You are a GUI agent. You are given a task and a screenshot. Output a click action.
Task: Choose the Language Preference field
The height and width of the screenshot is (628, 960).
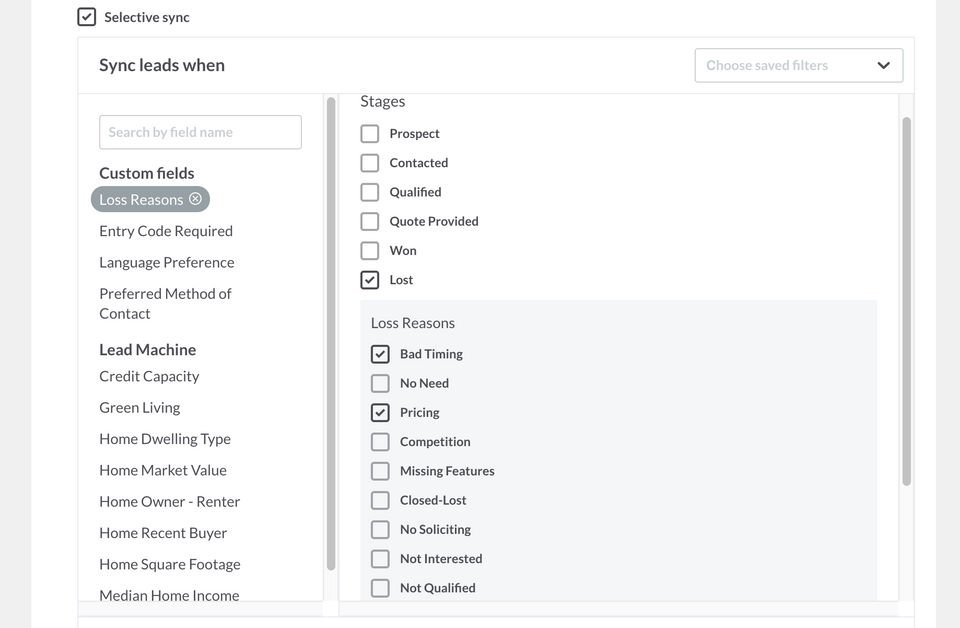click(167, 263)
